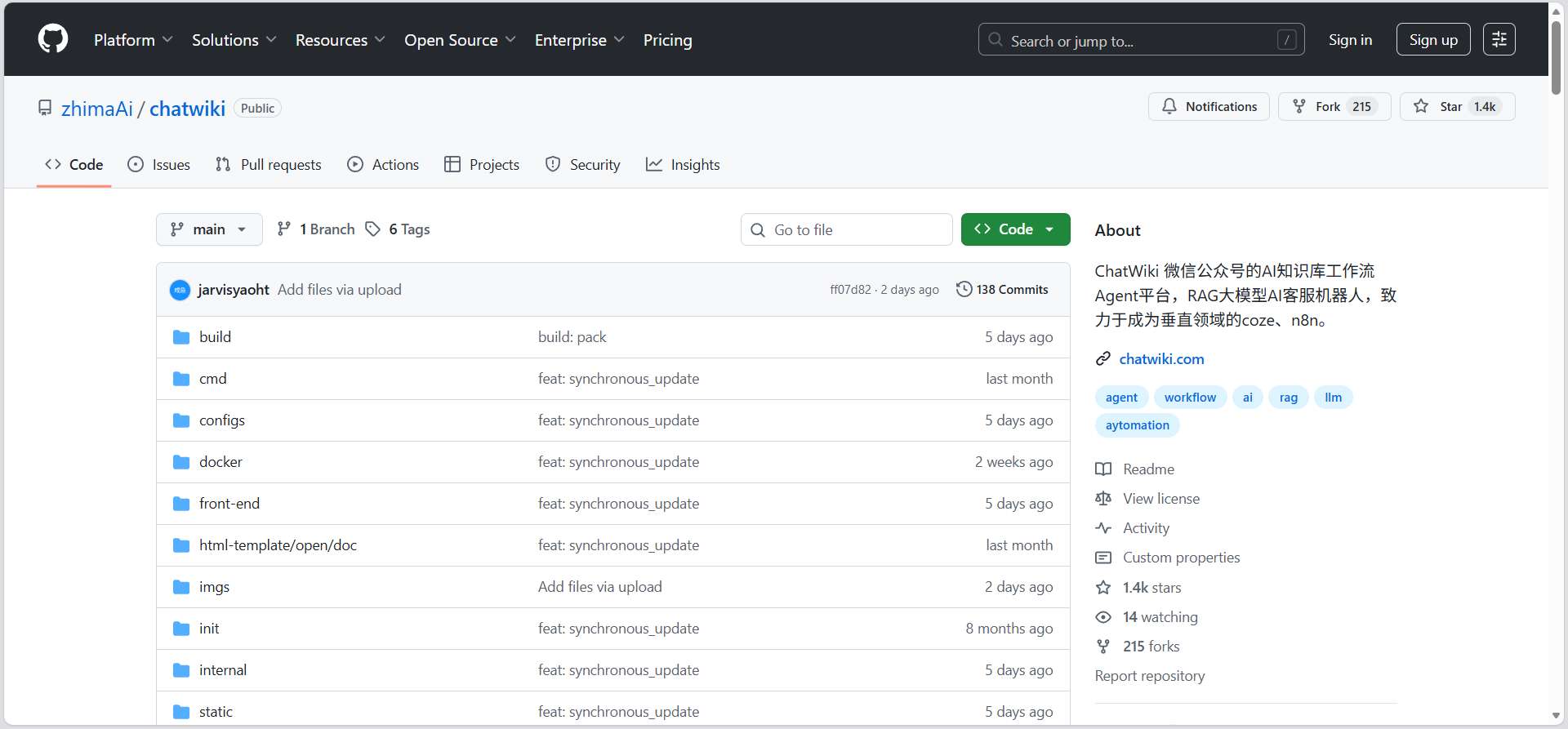Click the license scale icon
This screenshot has height=729, width=1568.
(x=1103, y=499)
